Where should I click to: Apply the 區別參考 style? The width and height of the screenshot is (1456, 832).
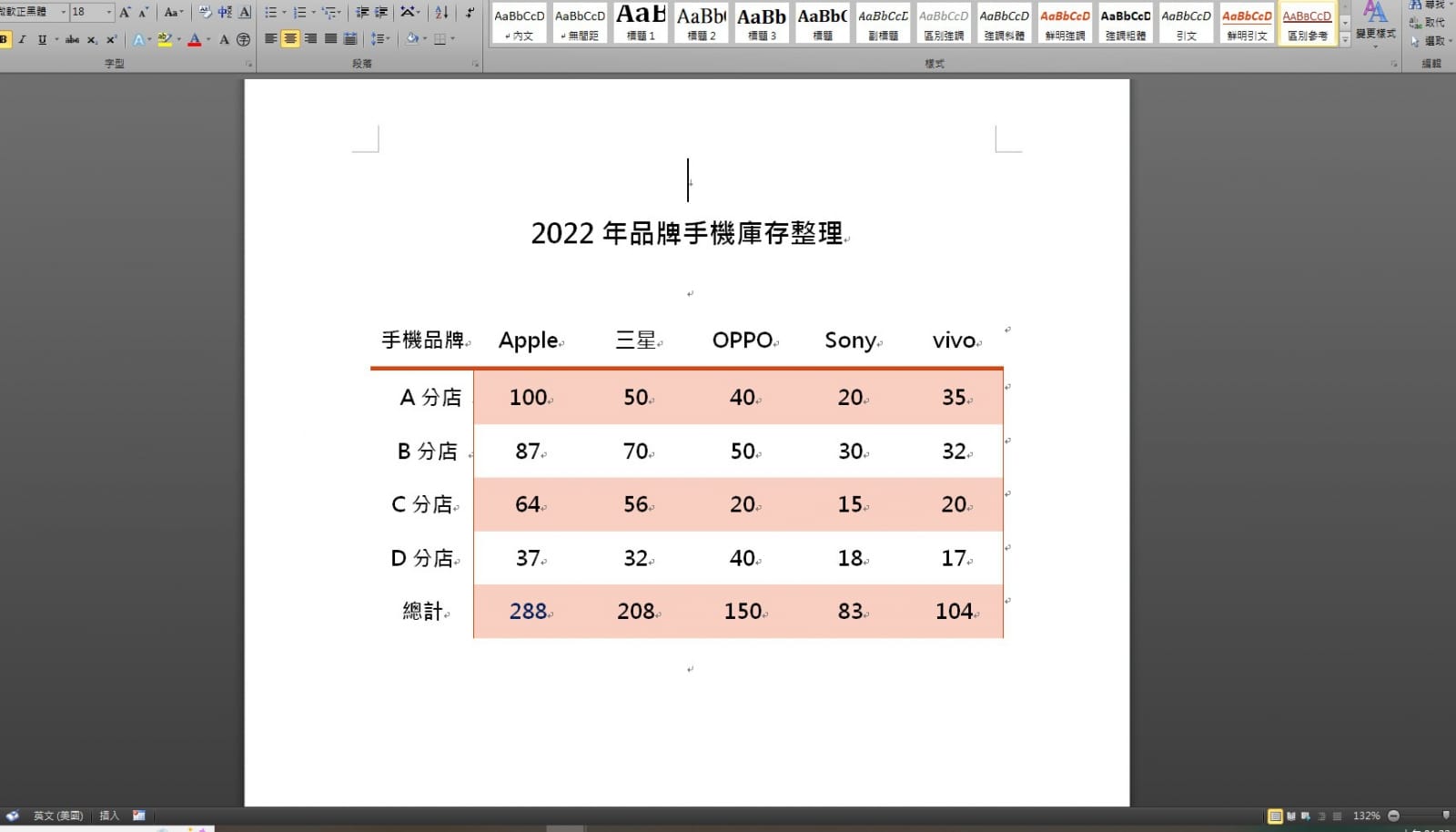point(1307,24)
